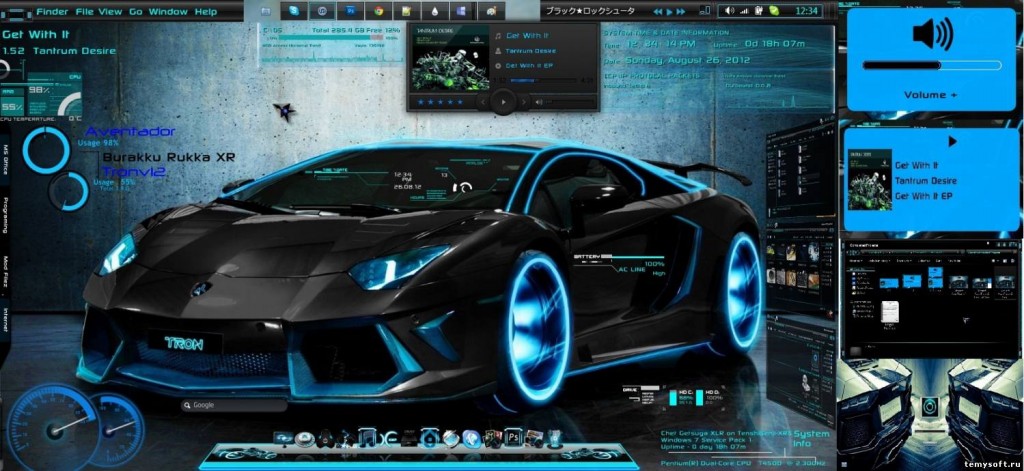Click the 'Burakku Rukka XR' label
The width and height of the screenshot is (1024, 471).
(x=168, y=157)
